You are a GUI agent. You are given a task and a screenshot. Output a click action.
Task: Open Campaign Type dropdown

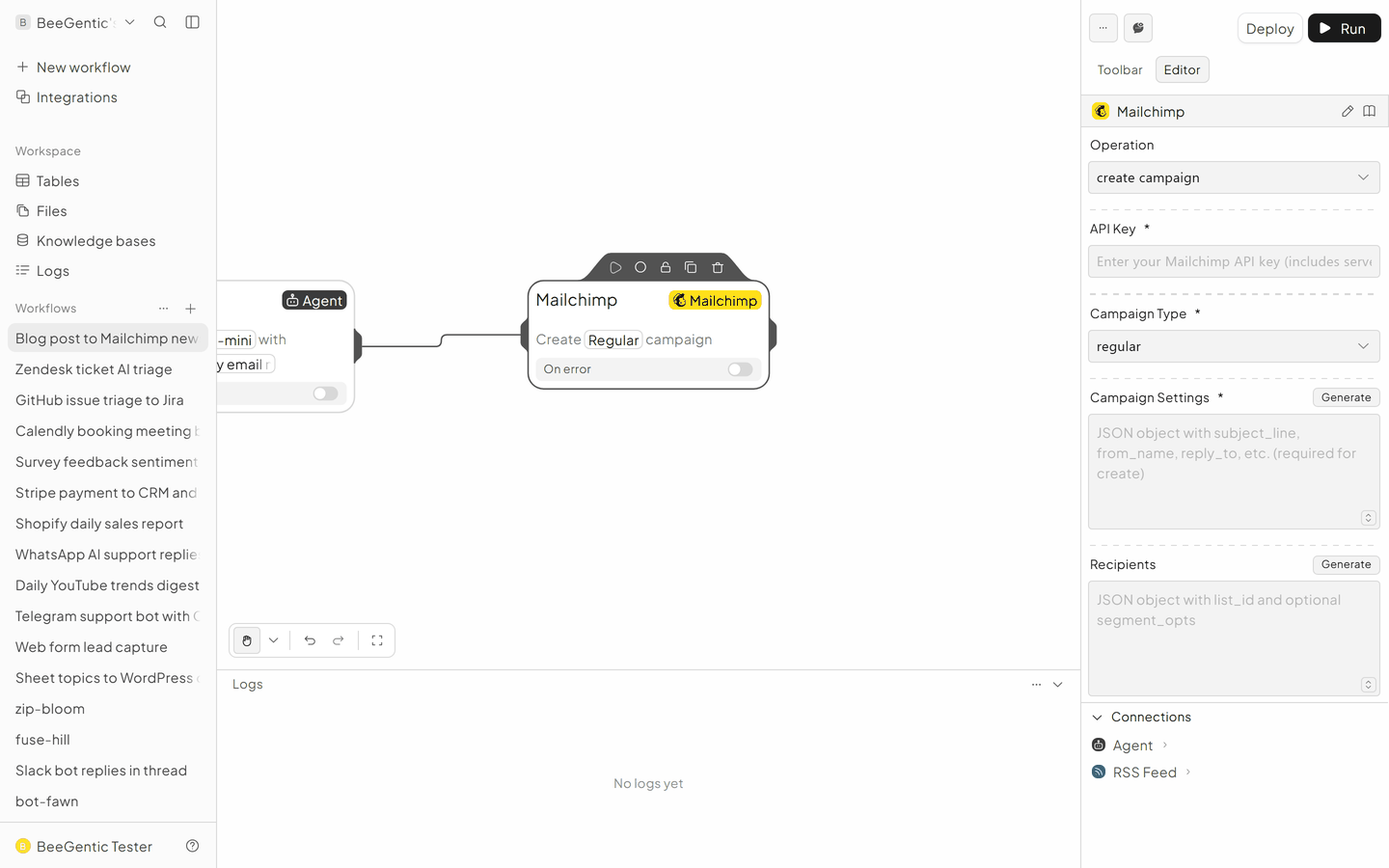click(x=1234, y=346)
